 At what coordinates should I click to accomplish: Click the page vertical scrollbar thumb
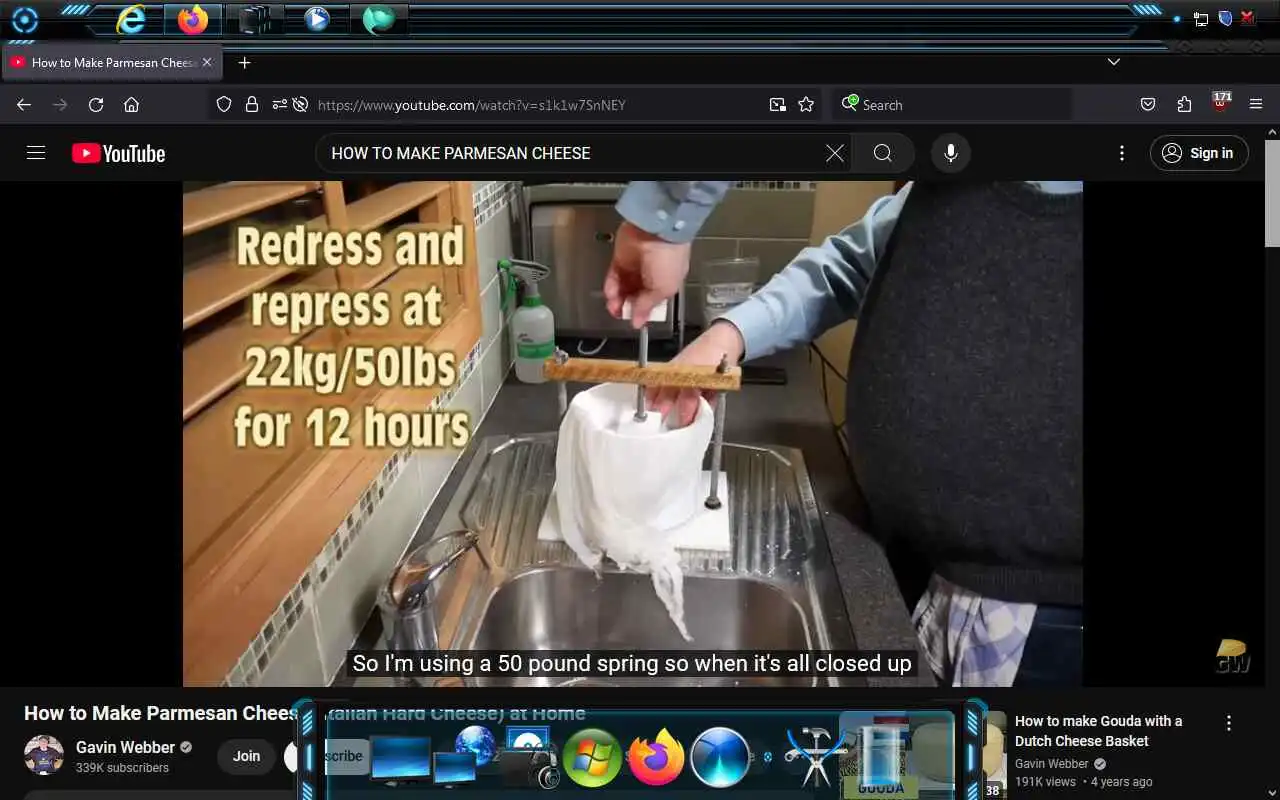1272,193
